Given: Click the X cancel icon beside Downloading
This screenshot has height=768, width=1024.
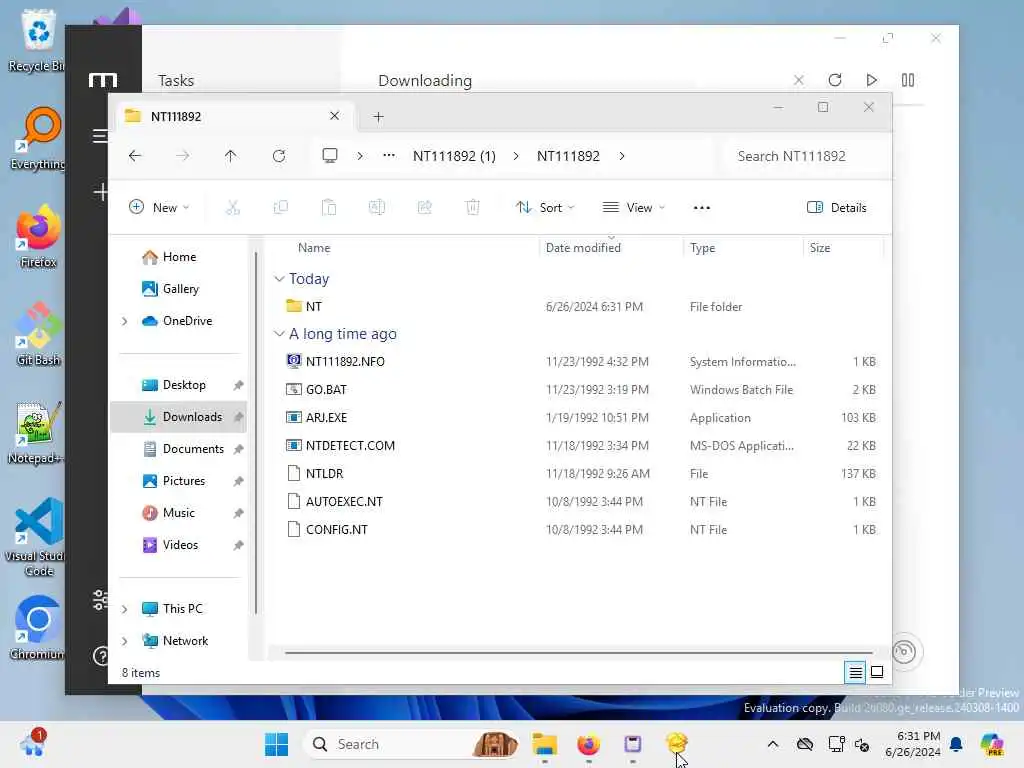Looking at the screenshot, I should 799,80.
